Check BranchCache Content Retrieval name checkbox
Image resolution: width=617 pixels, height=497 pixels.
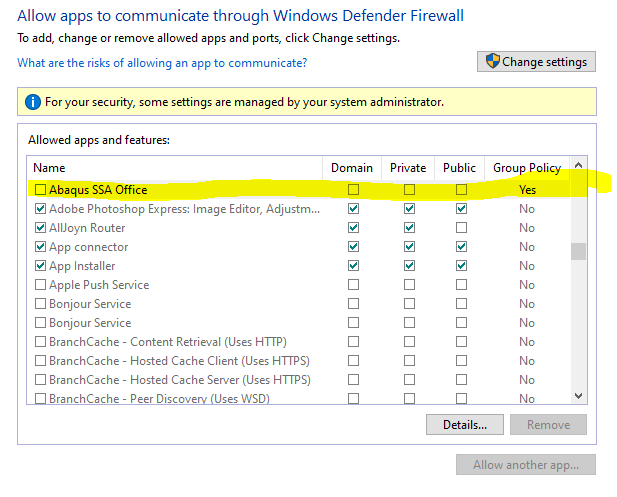pyautogui.click(x=40, y=342)
